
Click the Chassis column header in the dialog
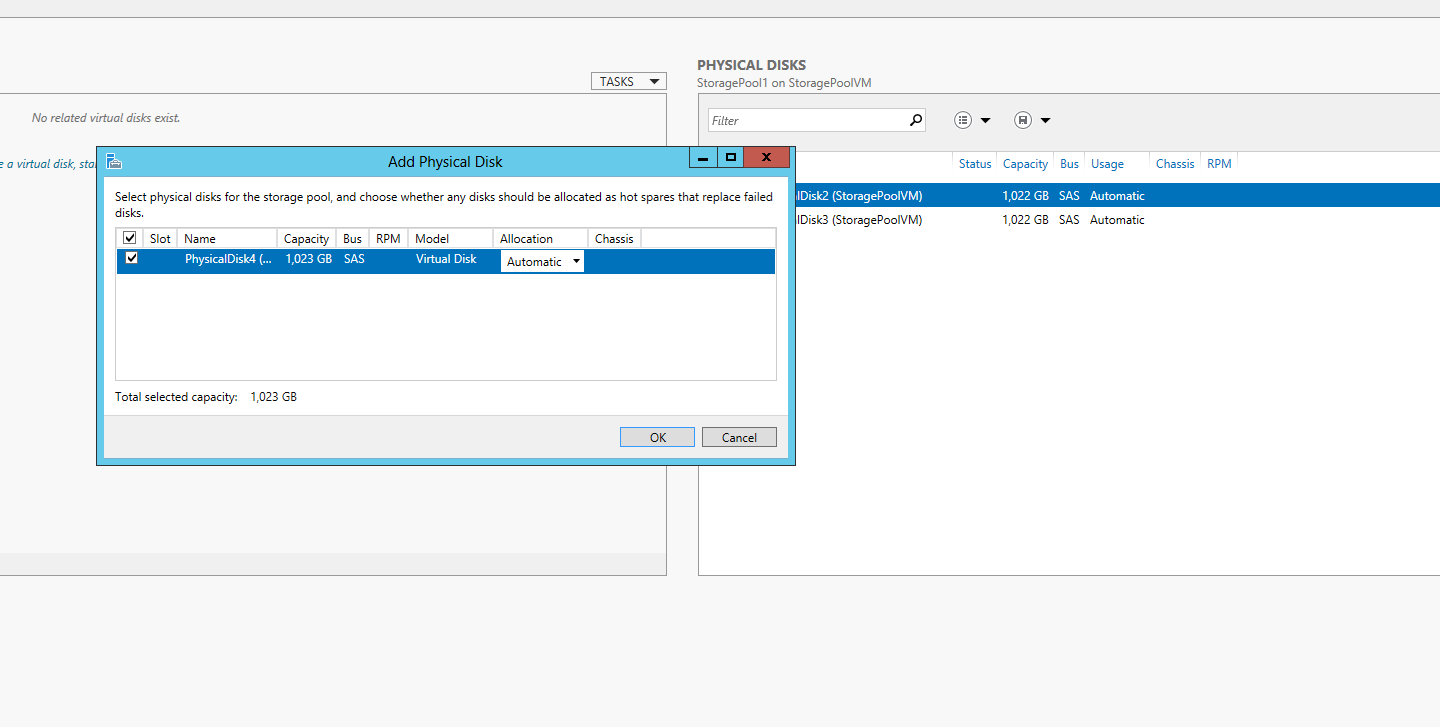(614, 239)
